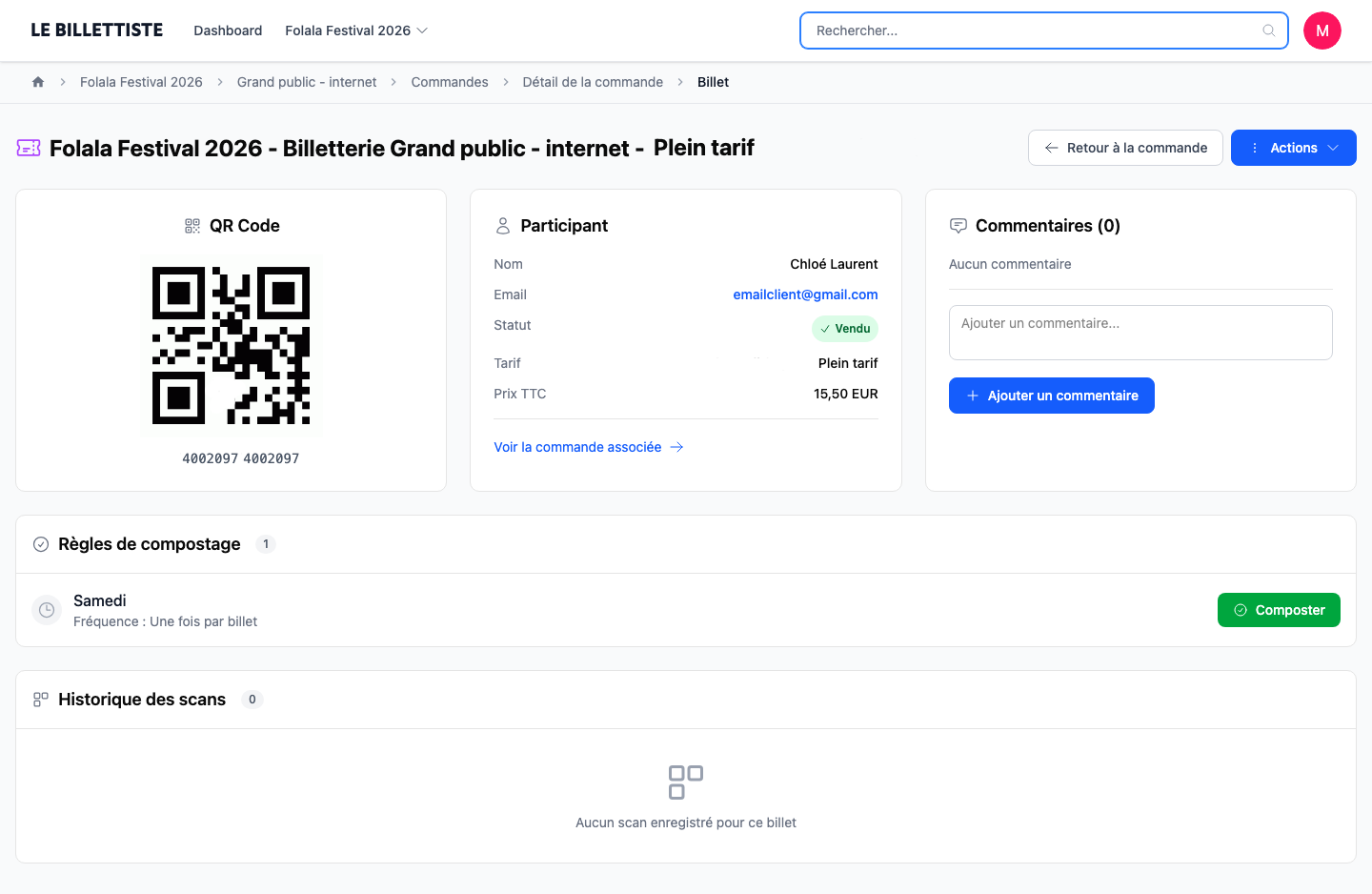Click the QR Code section icon
This screenshot has width=1372, height=894.
(192, 226)
